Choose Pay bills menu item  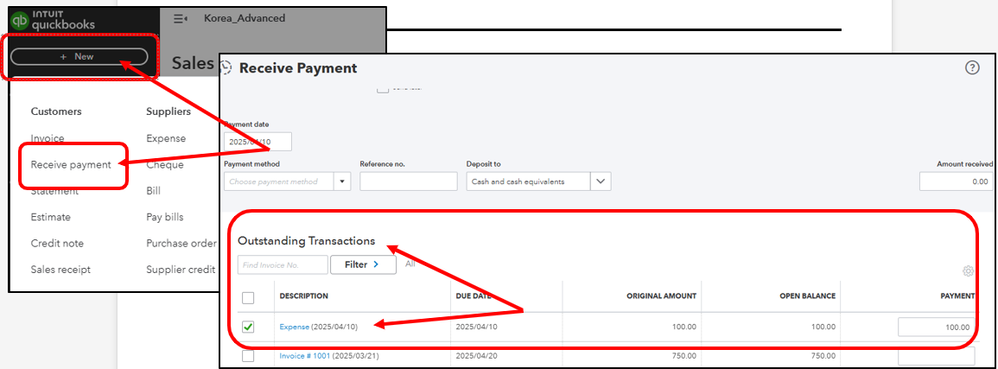(164, 217)
